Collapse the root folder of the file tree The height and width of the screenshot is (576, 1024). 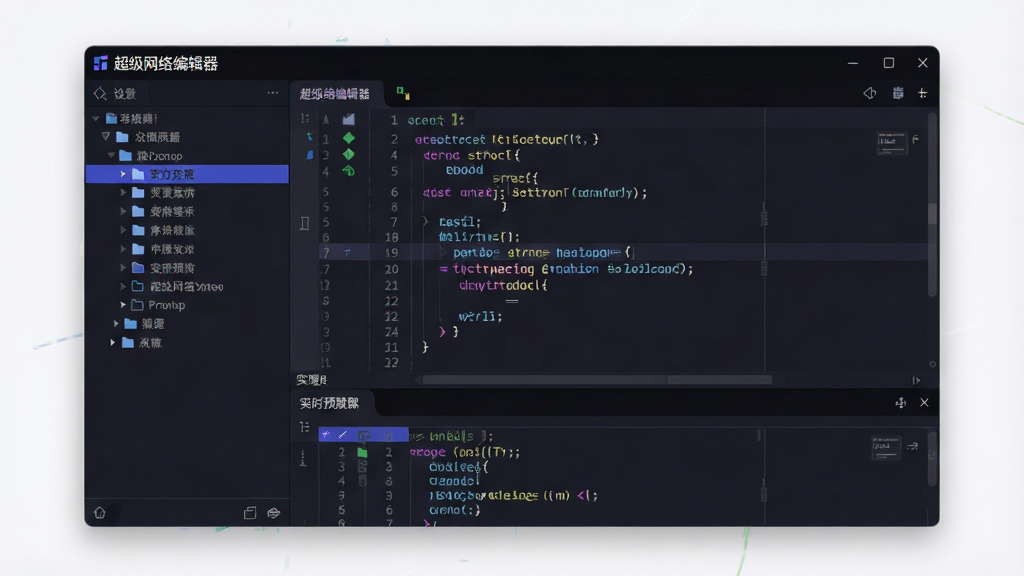pos(96,119)
